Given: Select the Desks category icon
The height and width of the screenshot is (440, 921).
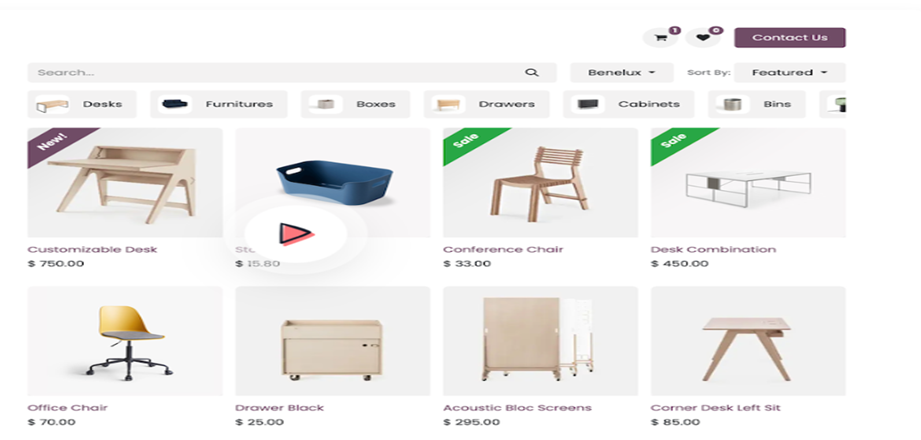Looking at the screenshot, I should (x=52, y=105).
